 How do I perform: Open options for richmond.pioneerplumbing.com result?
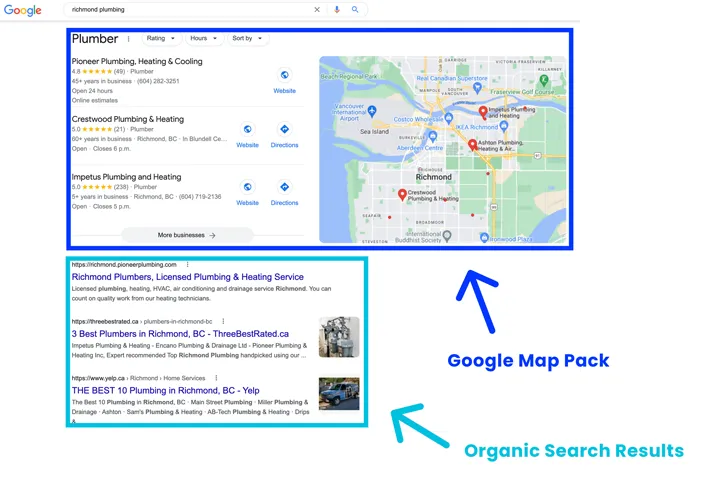[188, 265]
